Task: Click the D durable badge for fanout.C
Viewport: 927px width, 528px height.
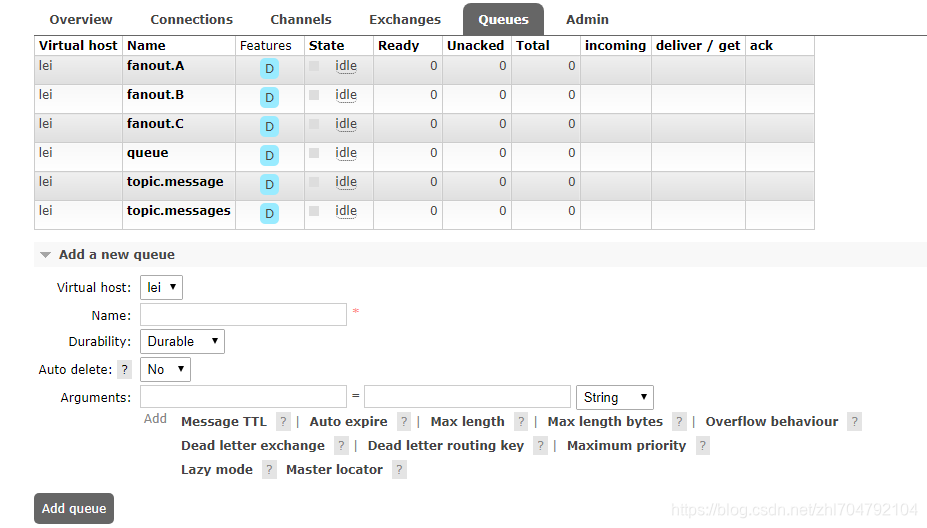Action: point(269,127)
